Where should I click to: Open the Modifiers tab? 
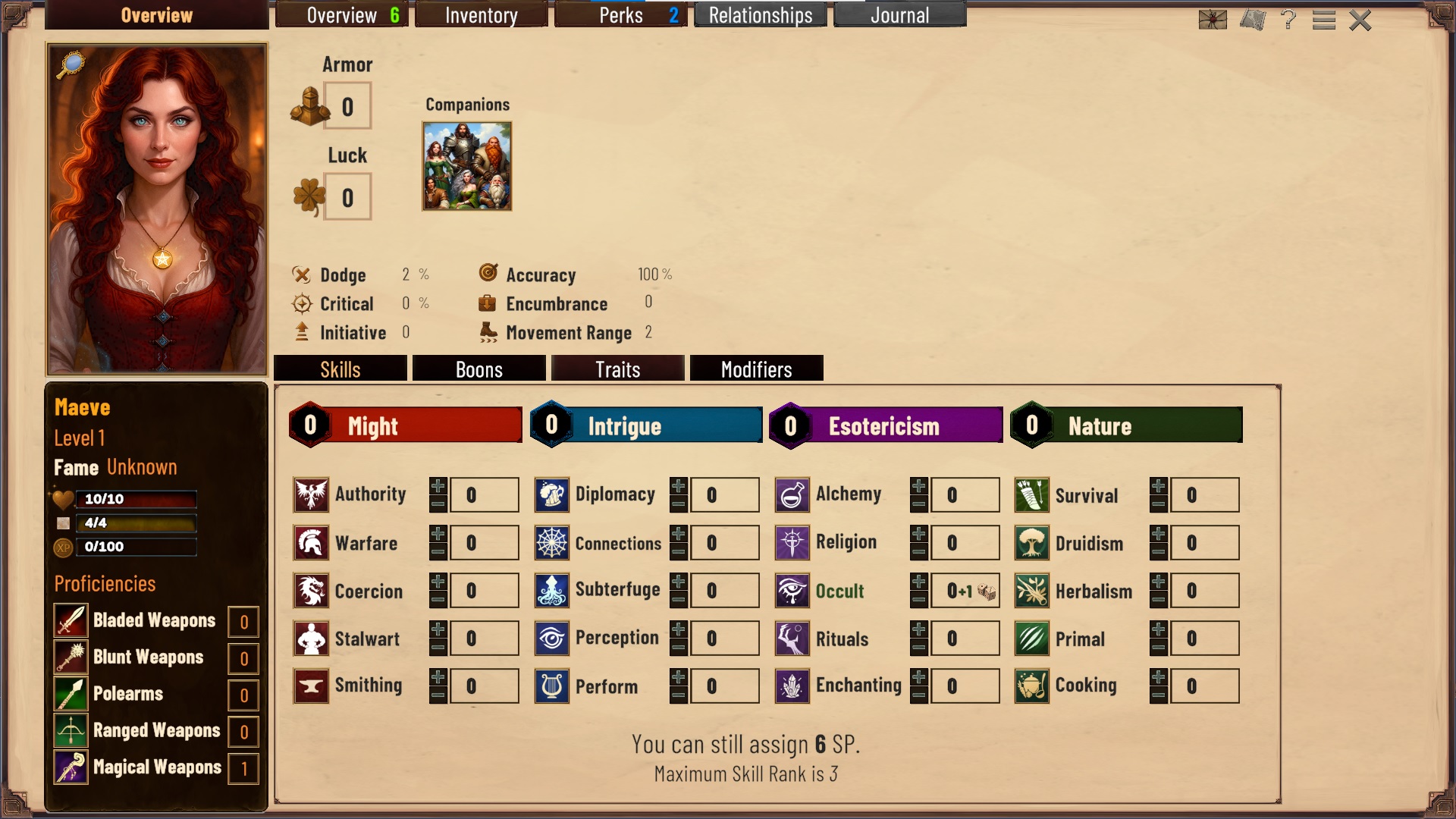coord(757,369)
